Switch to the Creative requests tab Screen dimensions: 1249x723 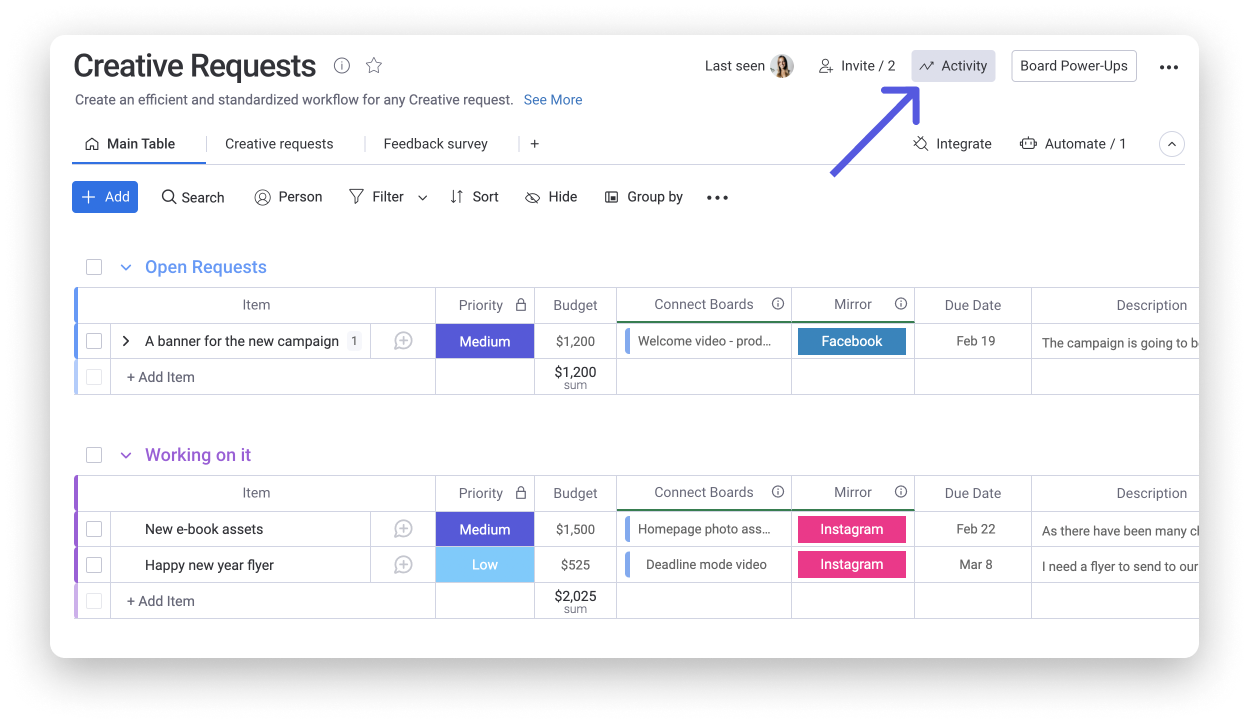click(x=279, y=144)
